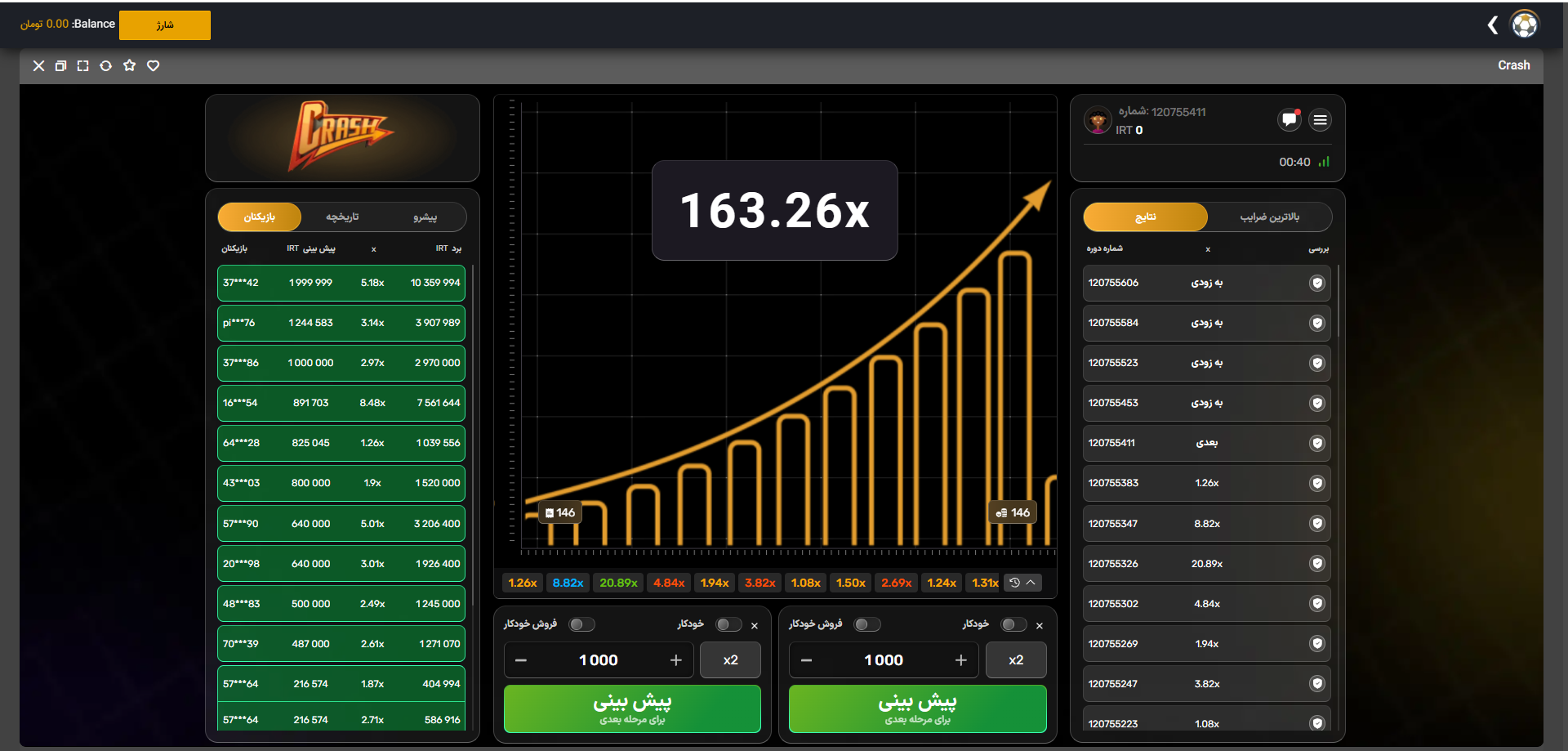Click the soccer ball logo at top right

pos(1525,25)
